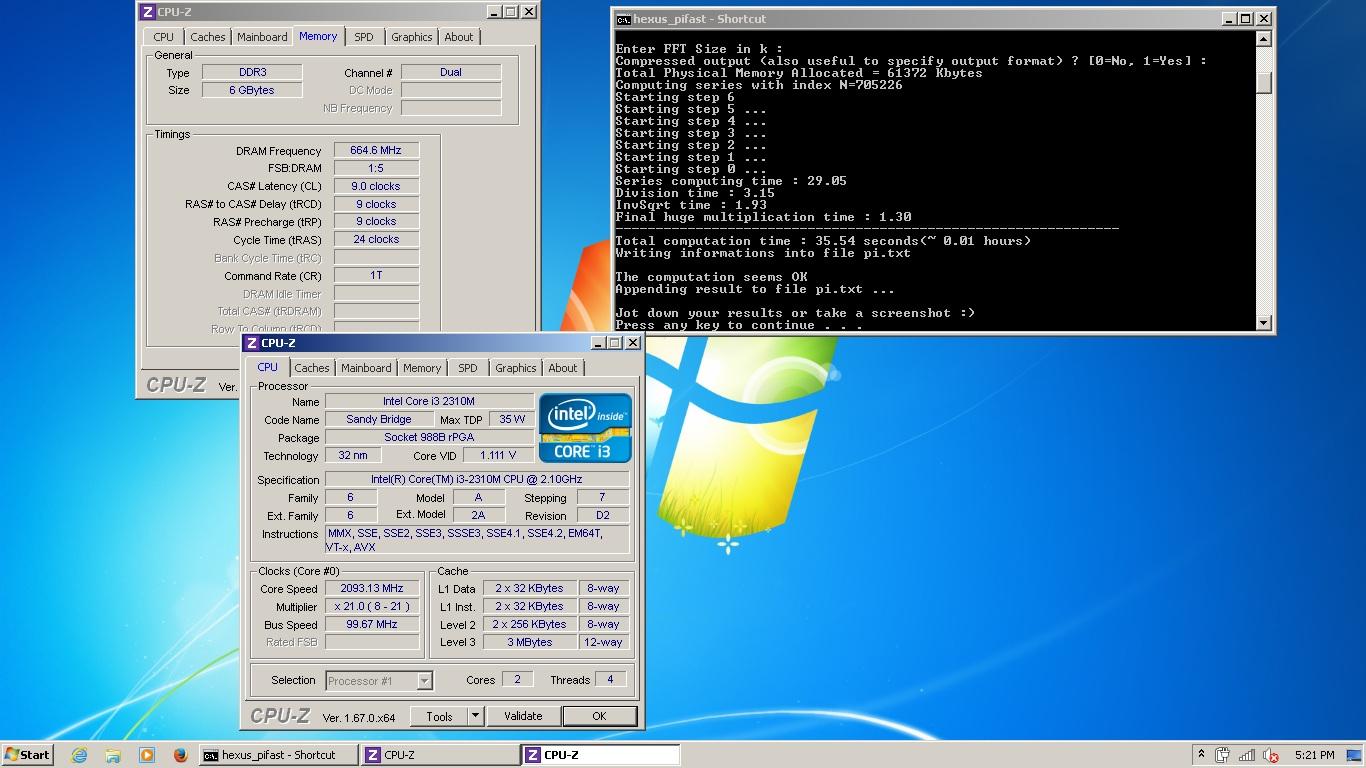Click the Cores value 2

coord(517,679)
